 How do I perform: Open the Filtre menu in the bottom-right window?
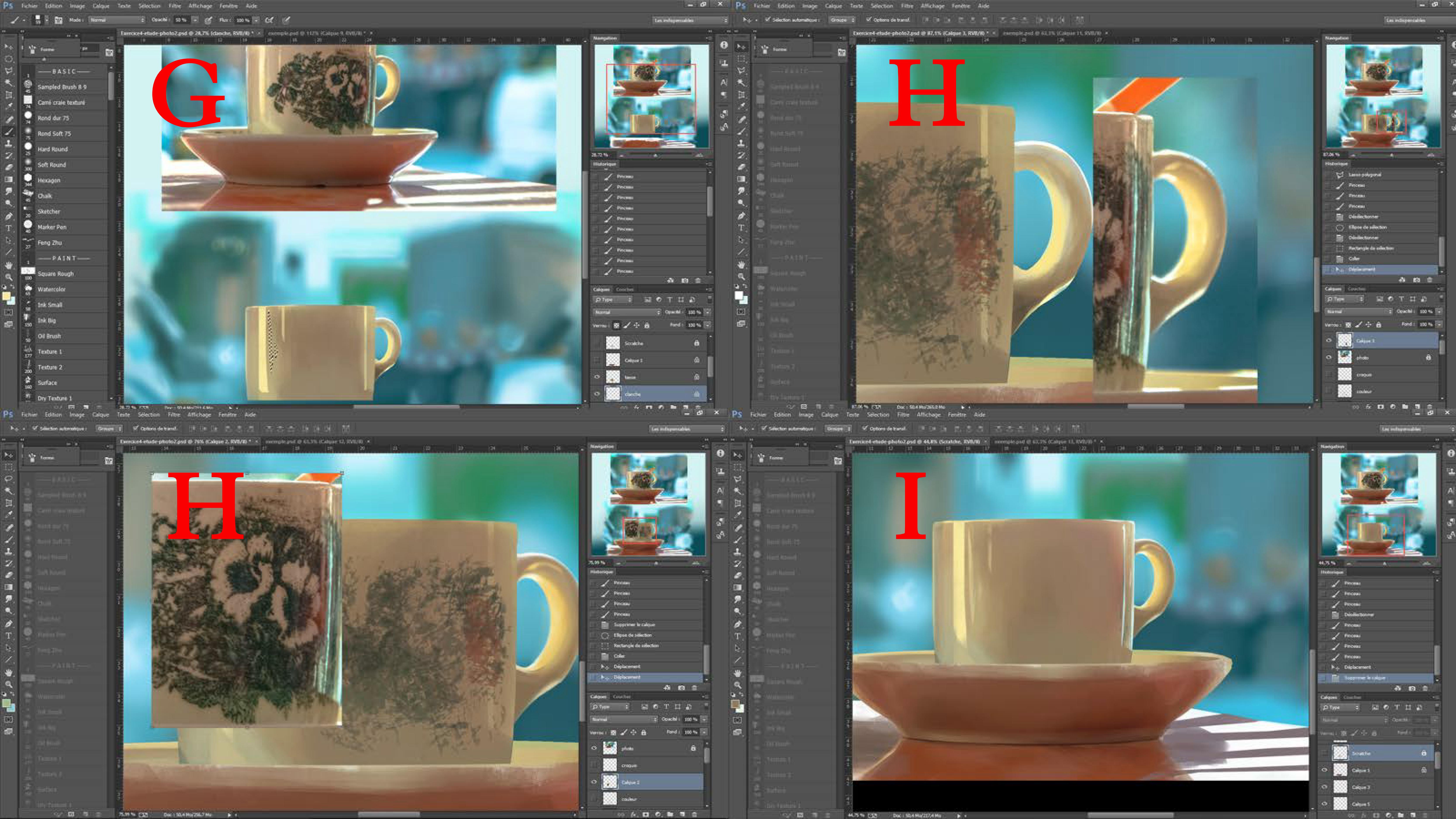[903, 414]
